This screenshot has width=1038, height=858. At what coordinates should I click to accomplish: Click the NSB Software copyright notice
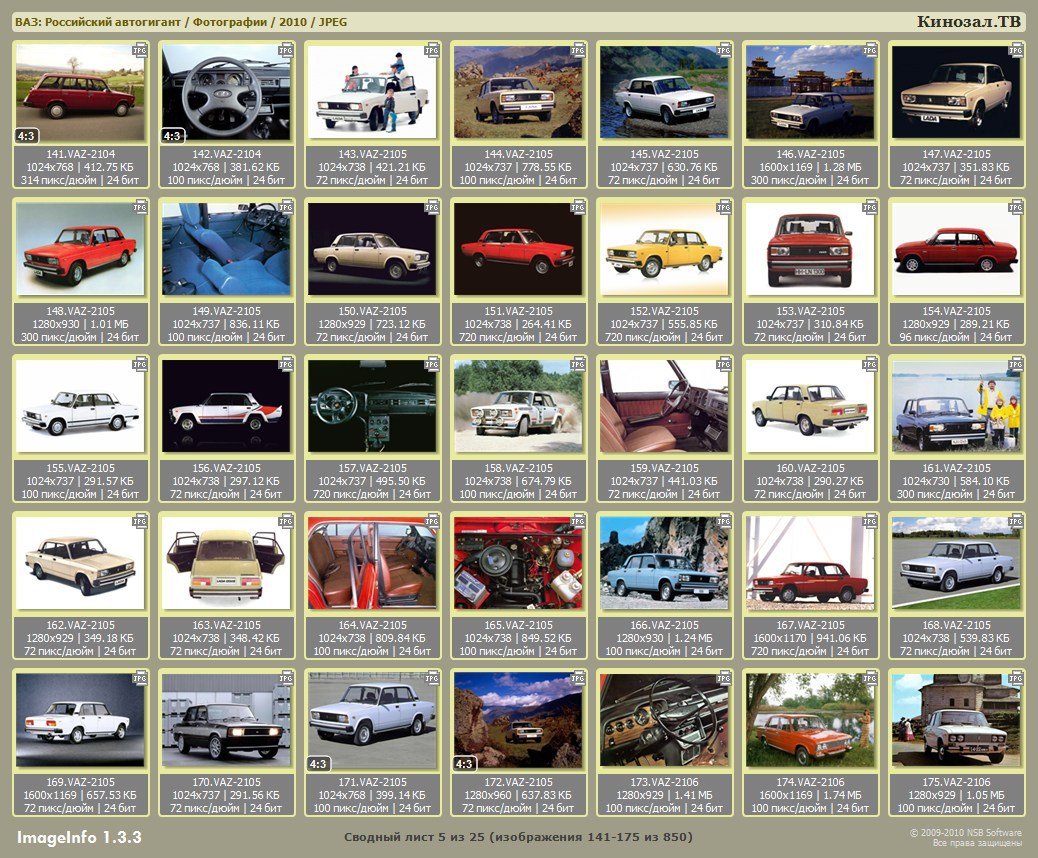(x=965, y=837)
